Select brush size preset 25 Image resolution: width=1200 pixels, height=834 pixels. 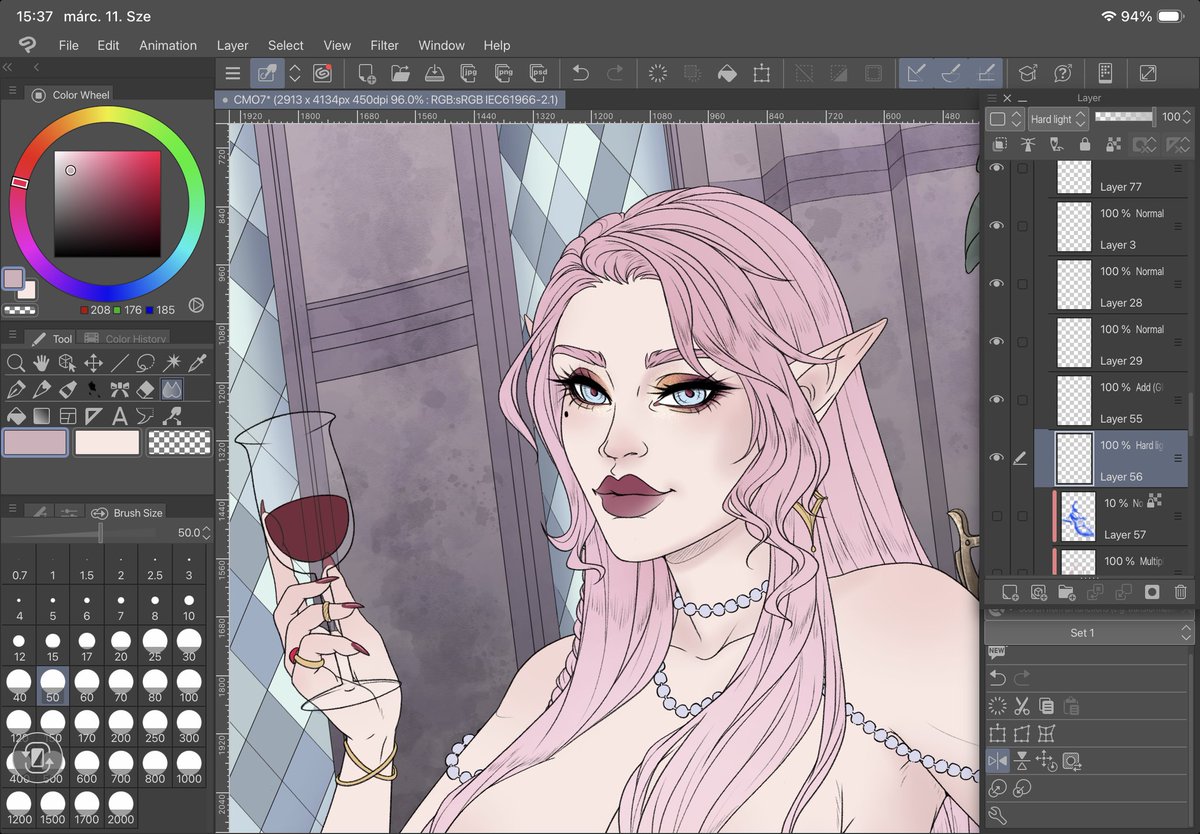click(x=154, y=645)
